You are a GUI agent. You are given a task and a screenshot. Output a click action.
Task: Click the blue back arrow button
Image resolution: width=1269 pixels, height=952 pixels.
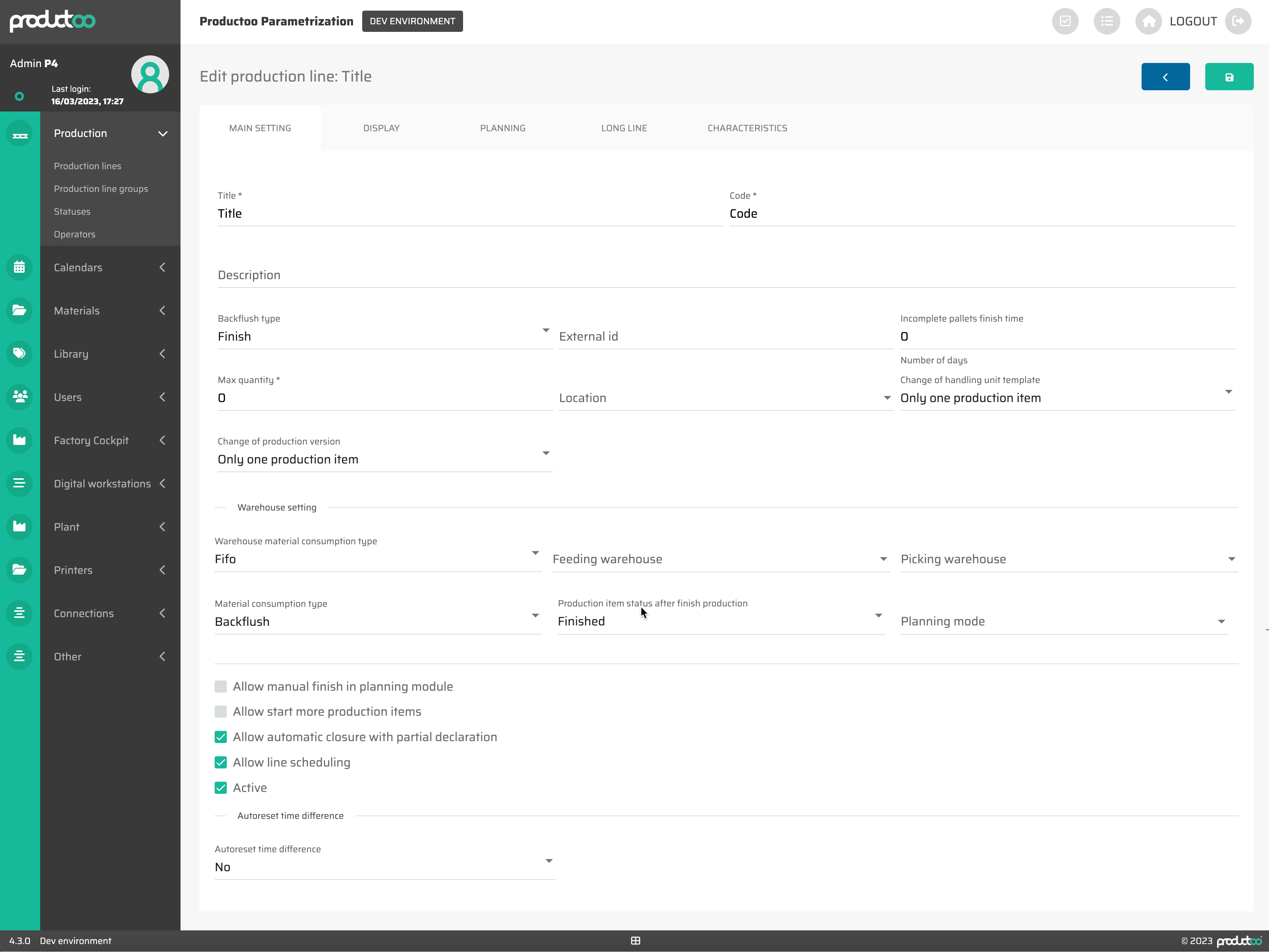coord(1165,77)
